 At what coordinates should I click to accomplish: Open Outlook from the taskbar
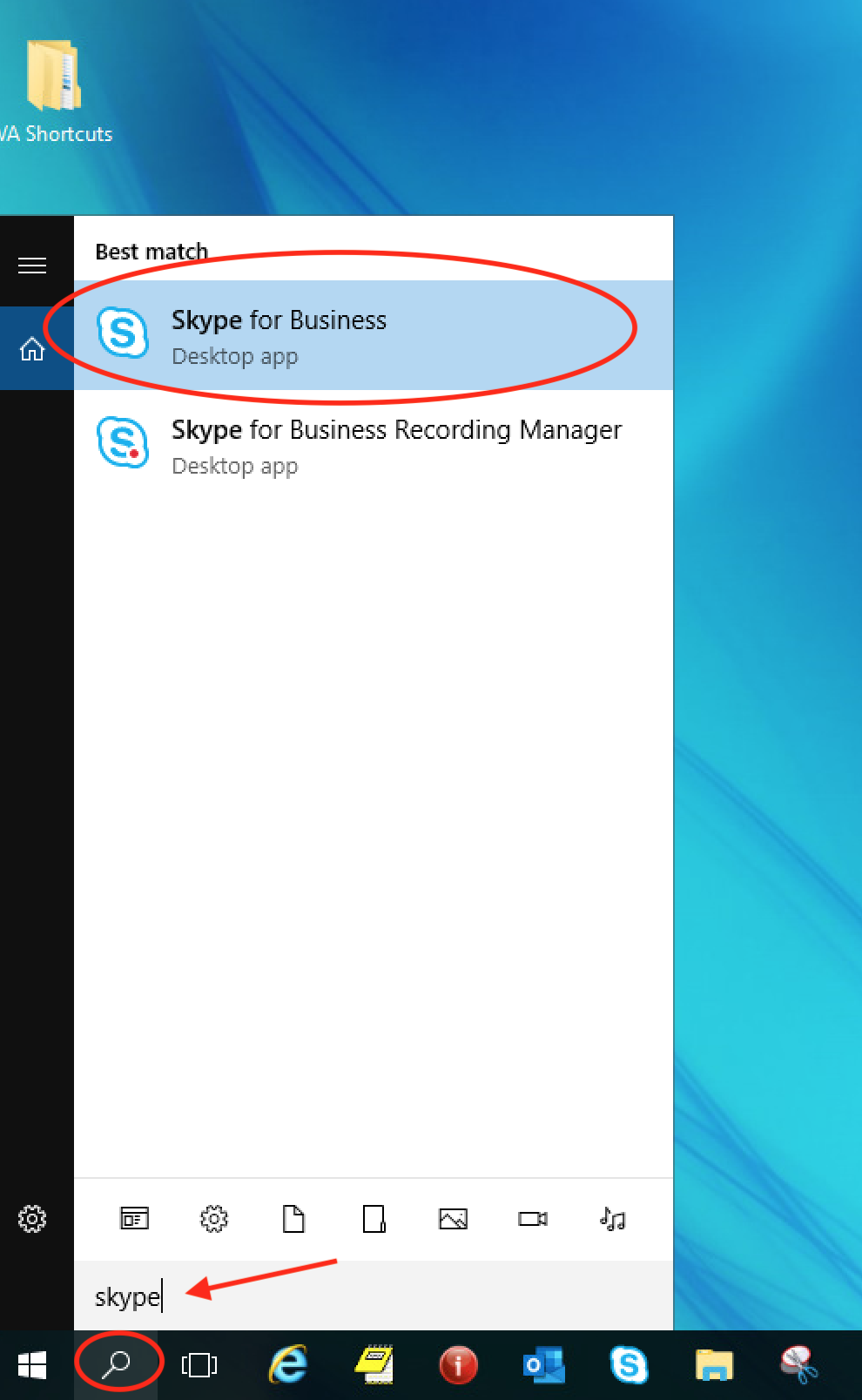pyautogui.click(x=543, y=1364)
